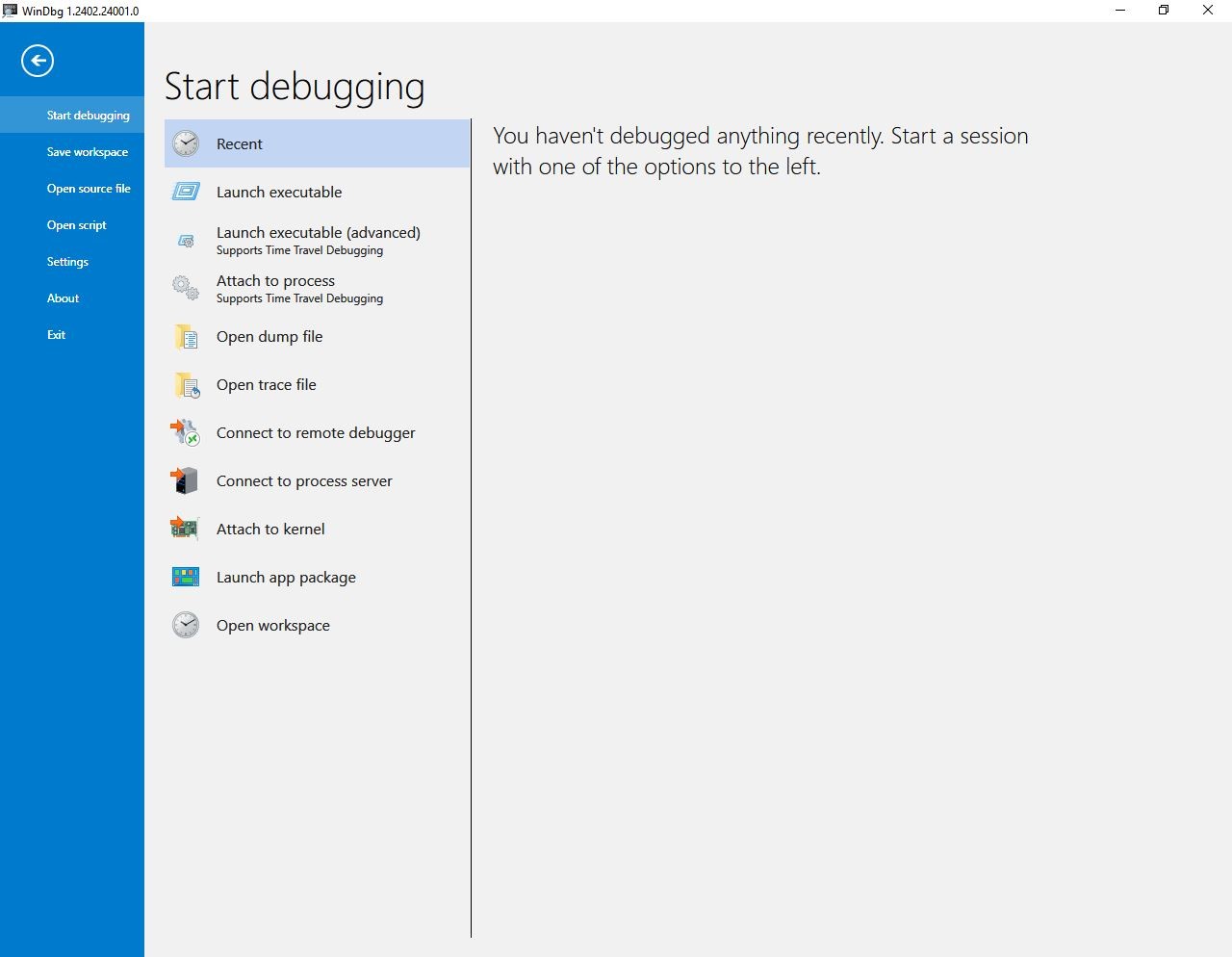Pick Launch executable (advanced) text label
Viewport: 1232px width, 957px height.
coord(319,232)
